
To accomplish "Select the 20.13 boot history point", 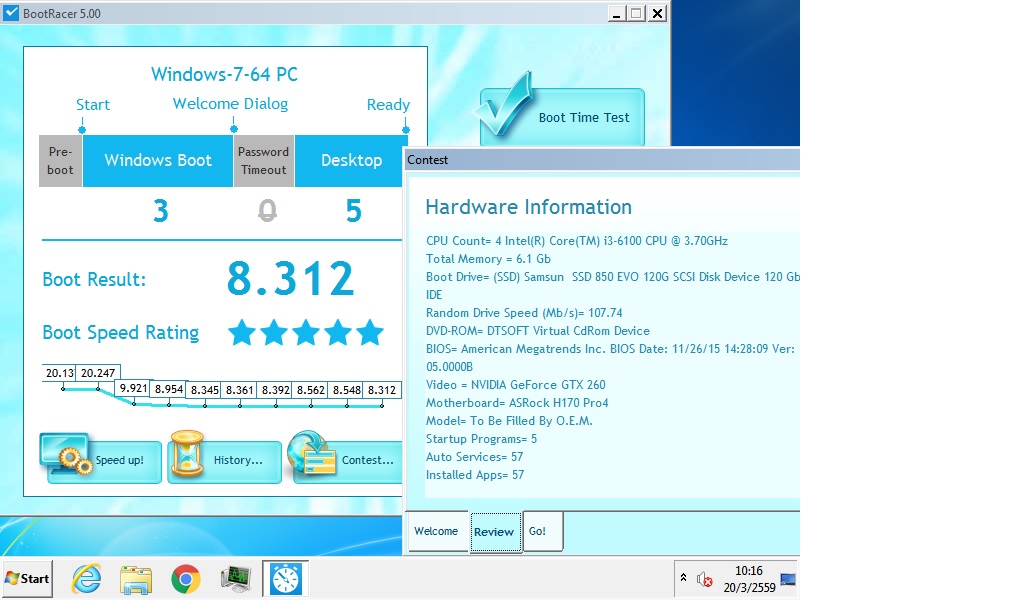I will click(59, 373).
